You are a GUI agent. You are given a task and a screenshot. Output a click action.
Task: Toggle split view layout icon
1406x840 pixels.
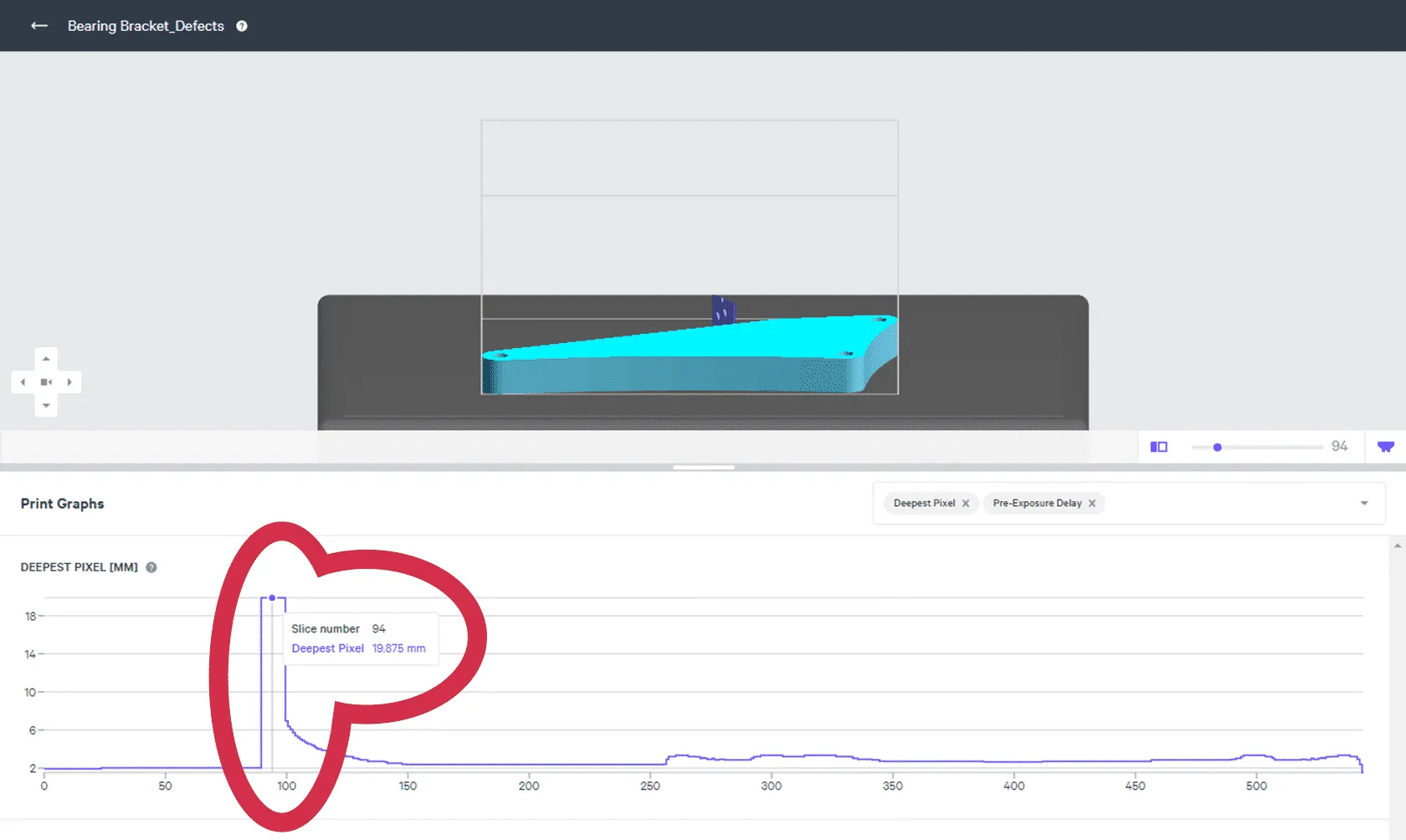point(1158,447)
